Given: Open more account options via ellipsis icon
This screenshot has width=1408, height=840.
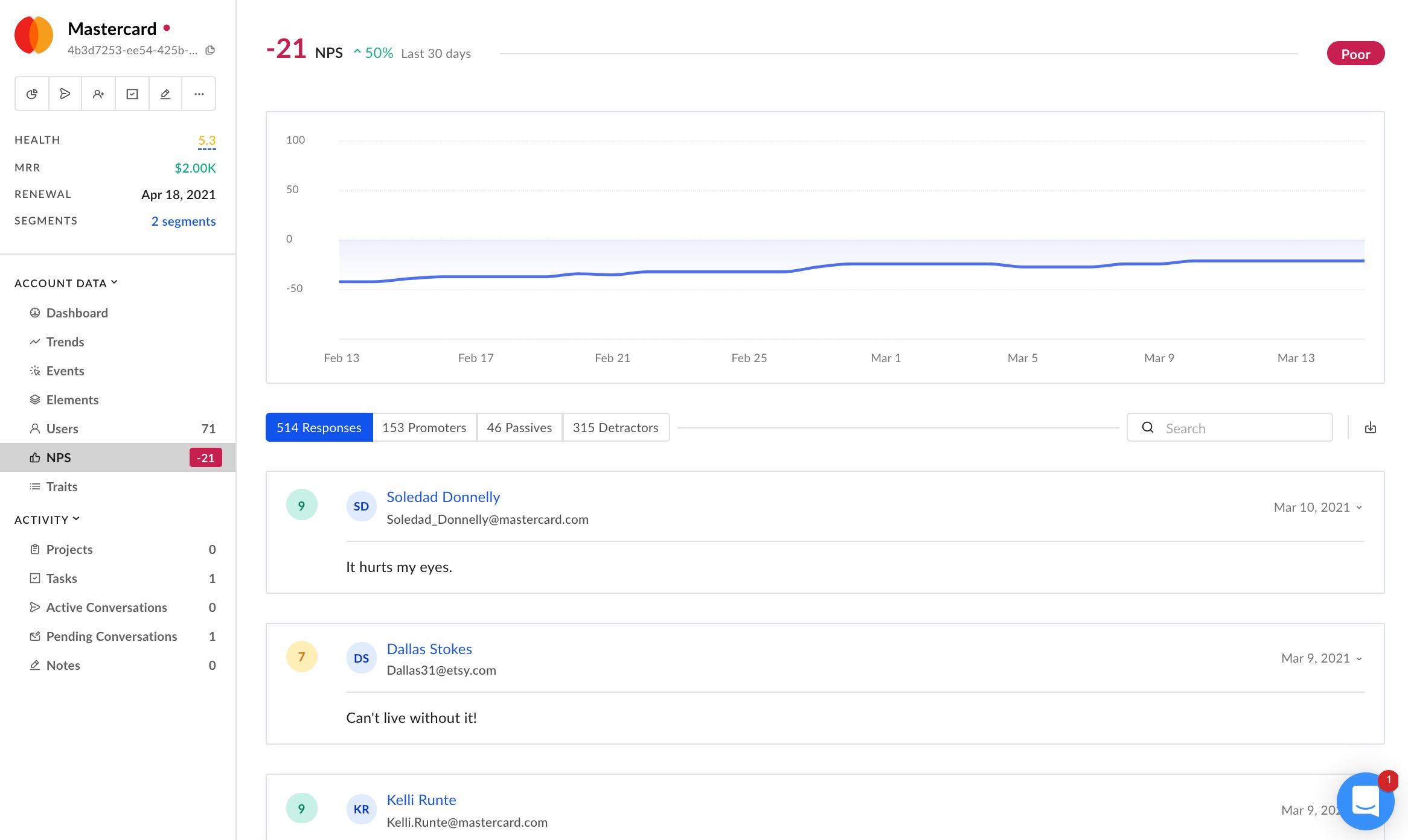Looking at the screenshot, I should [x=199, y=94].
